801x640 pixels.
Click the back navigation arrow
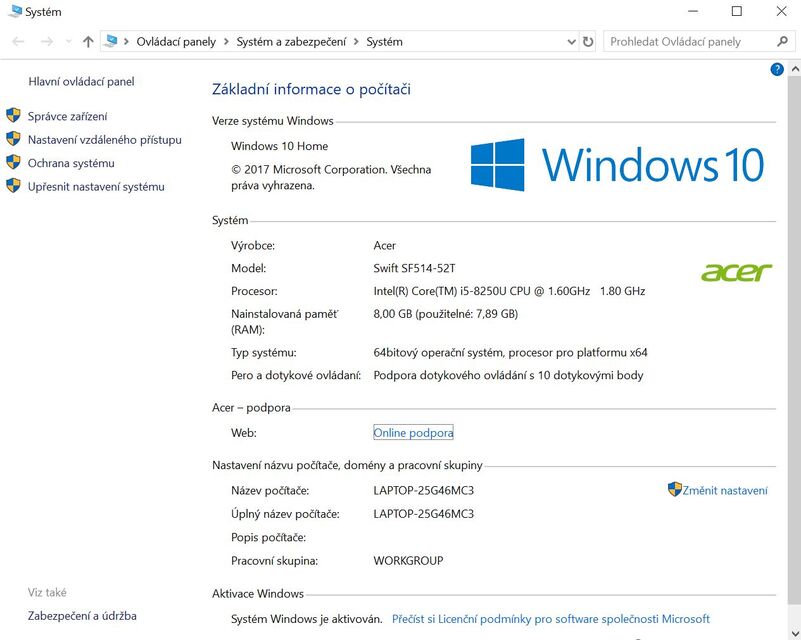[17, 41]
